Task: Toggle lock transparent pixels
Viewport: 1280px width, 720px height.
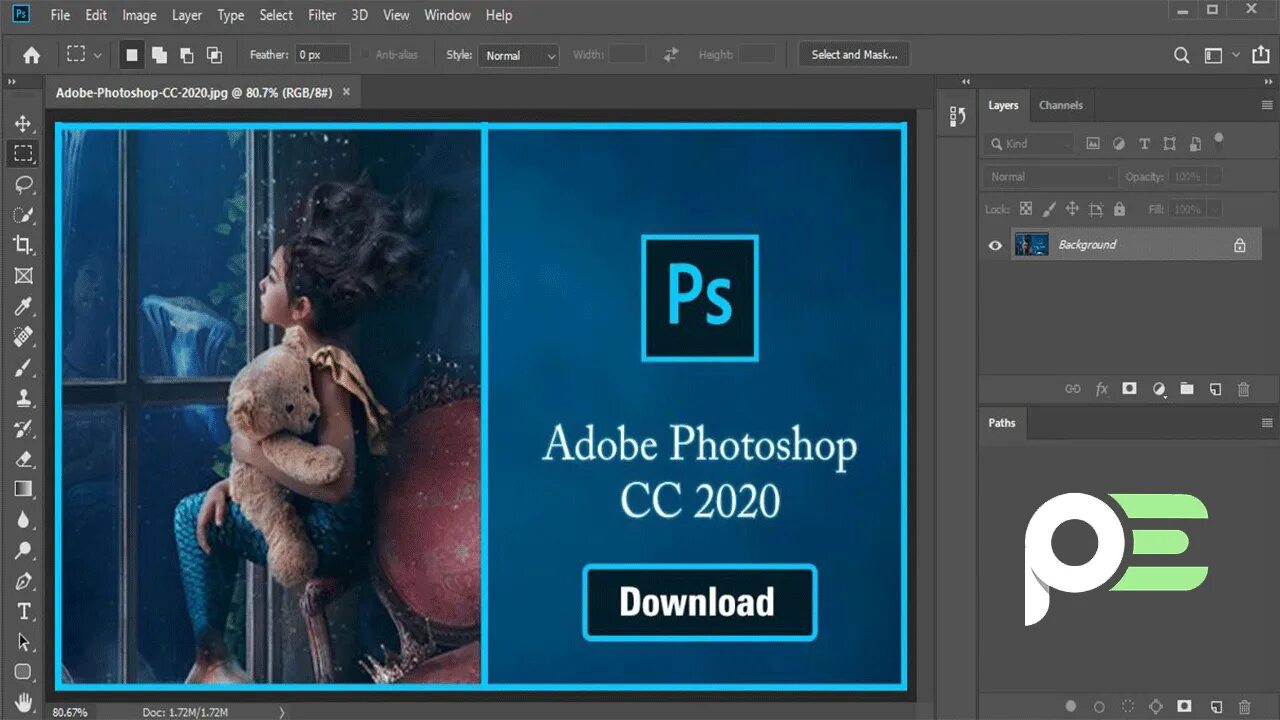Action: pos(1025,209)
